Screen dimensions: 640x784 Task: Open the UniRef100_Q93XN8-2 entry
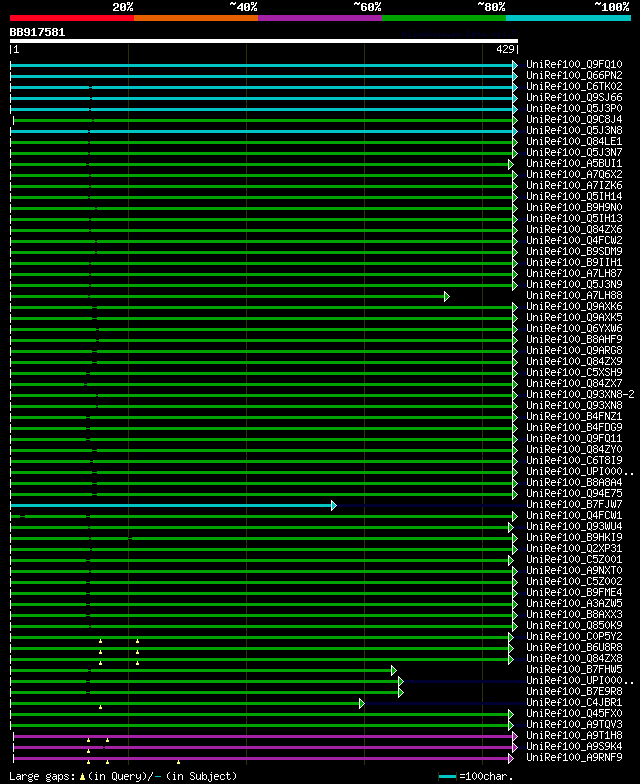click(x=580, y=394)
